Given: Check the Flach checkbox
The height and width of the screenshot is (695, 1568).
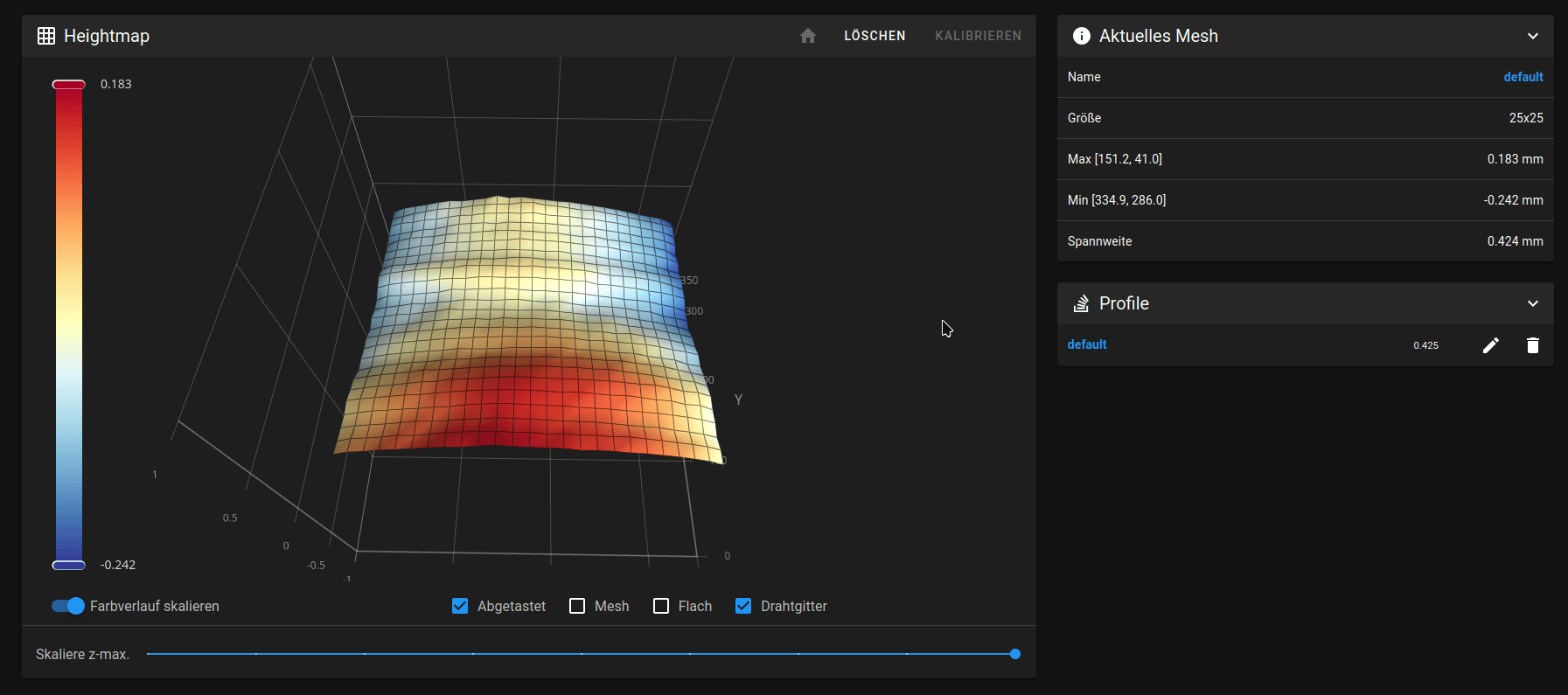Looking at the screenshot, I should click(x=661, y=606).
